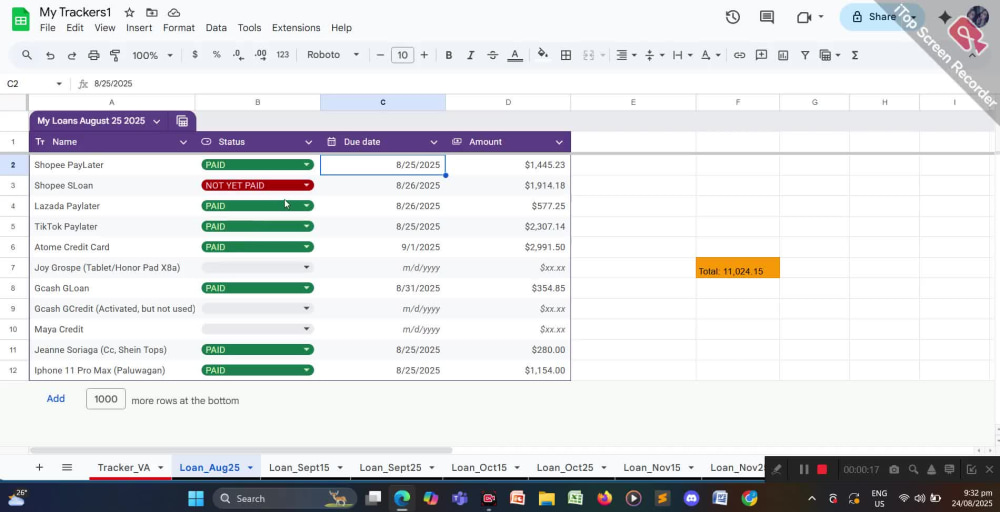Decrease font size with minus button
1000x512 pixels.
pos(380,55)
